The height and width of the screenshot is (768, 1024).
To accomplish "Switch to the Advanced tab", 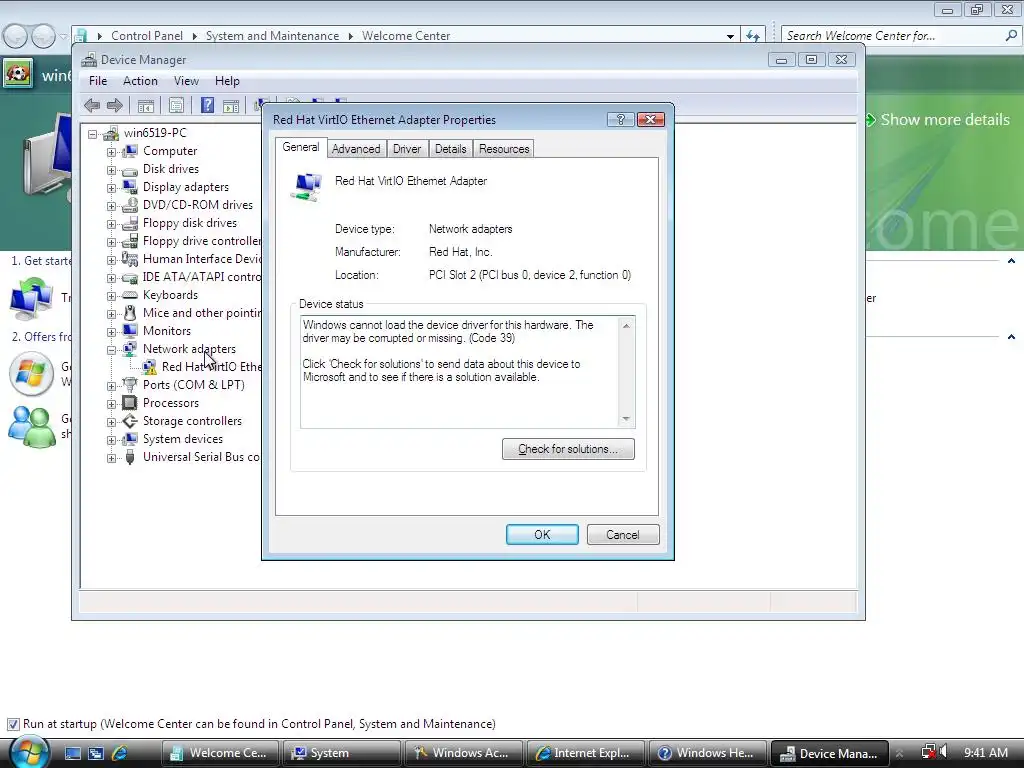I will pos(356,149).
